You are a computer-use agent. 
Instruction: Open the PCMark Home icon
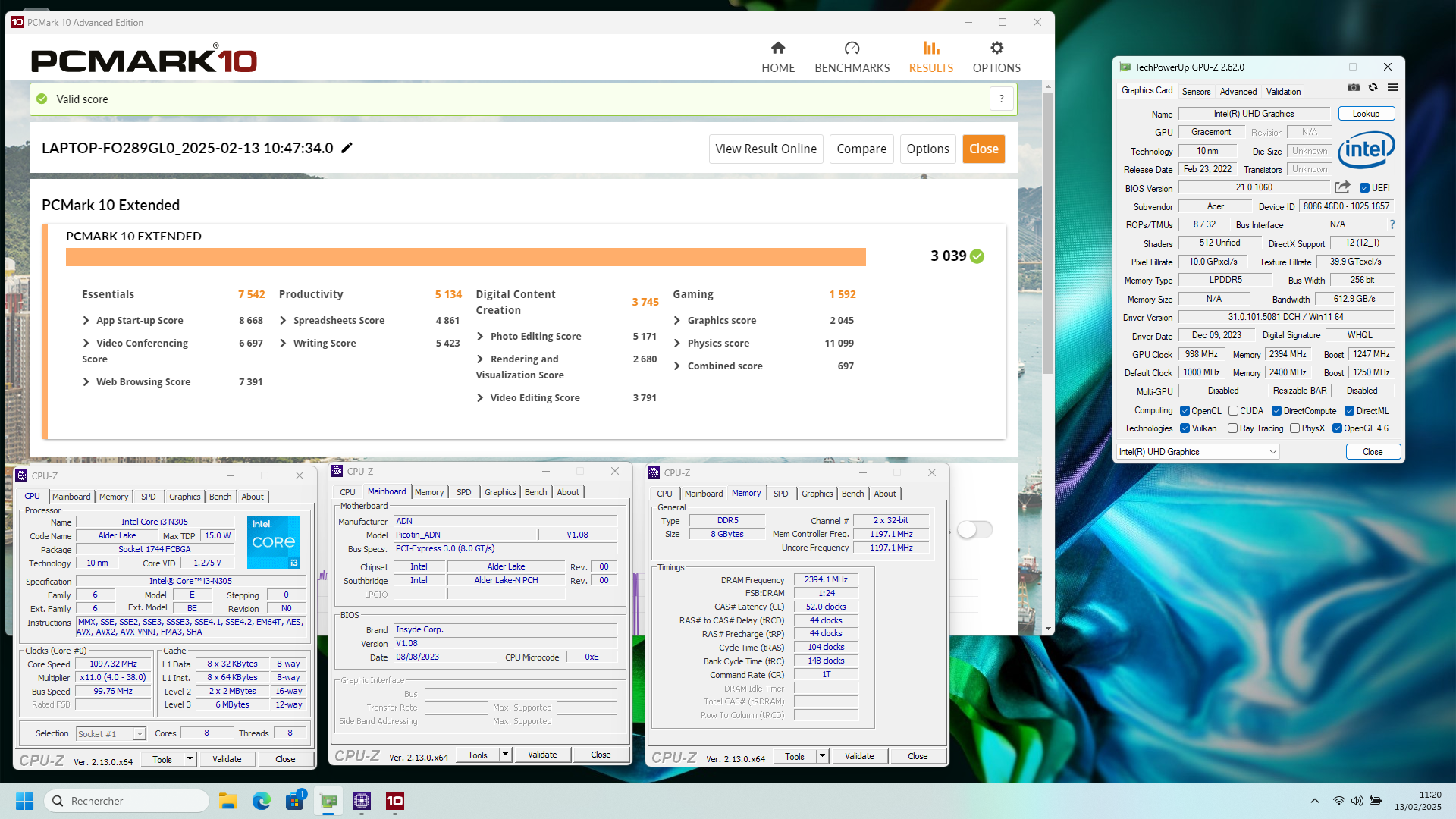(778, 49)
